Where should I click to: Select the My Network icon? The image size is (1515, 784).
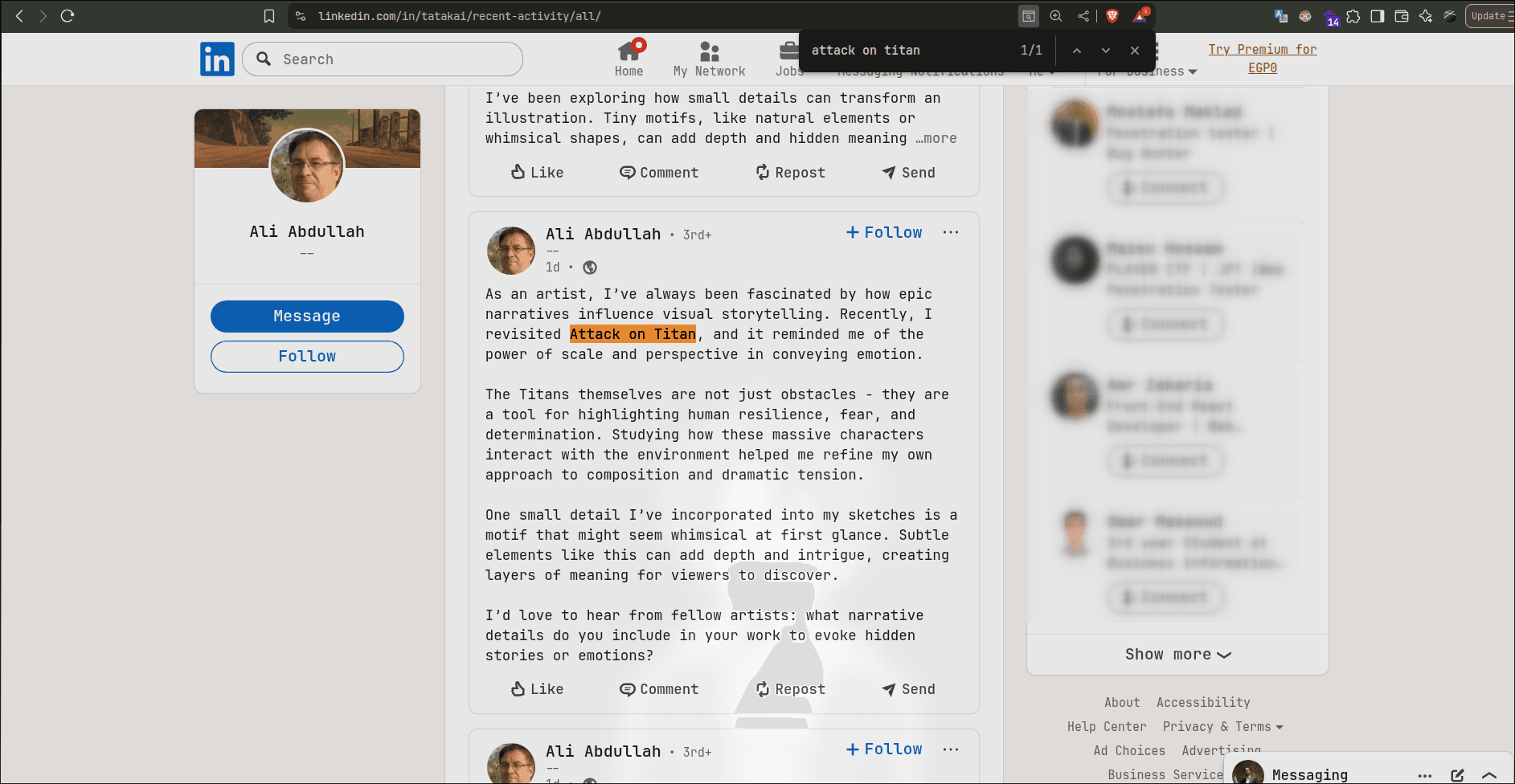coord(709,52)
